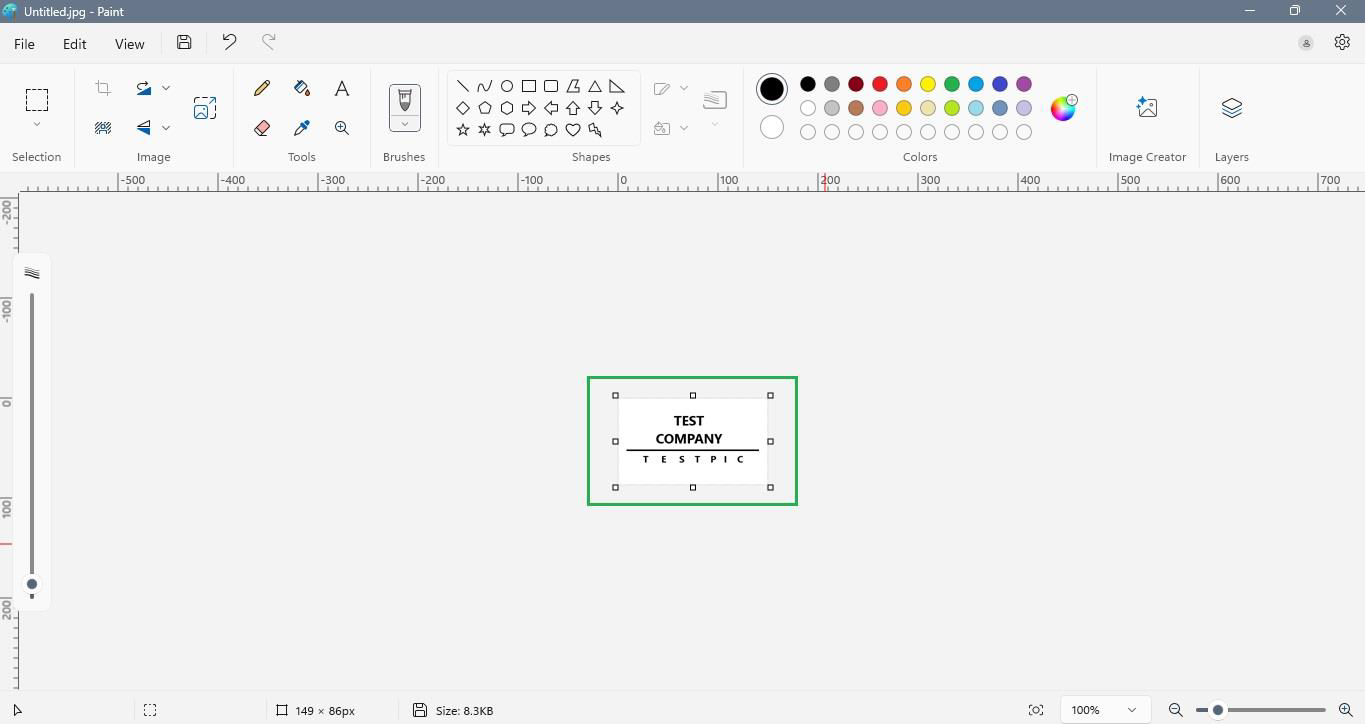This screenshot has width=1365, height=724.
Task: Select the Eraser tool
Action: tap(262, 128)
